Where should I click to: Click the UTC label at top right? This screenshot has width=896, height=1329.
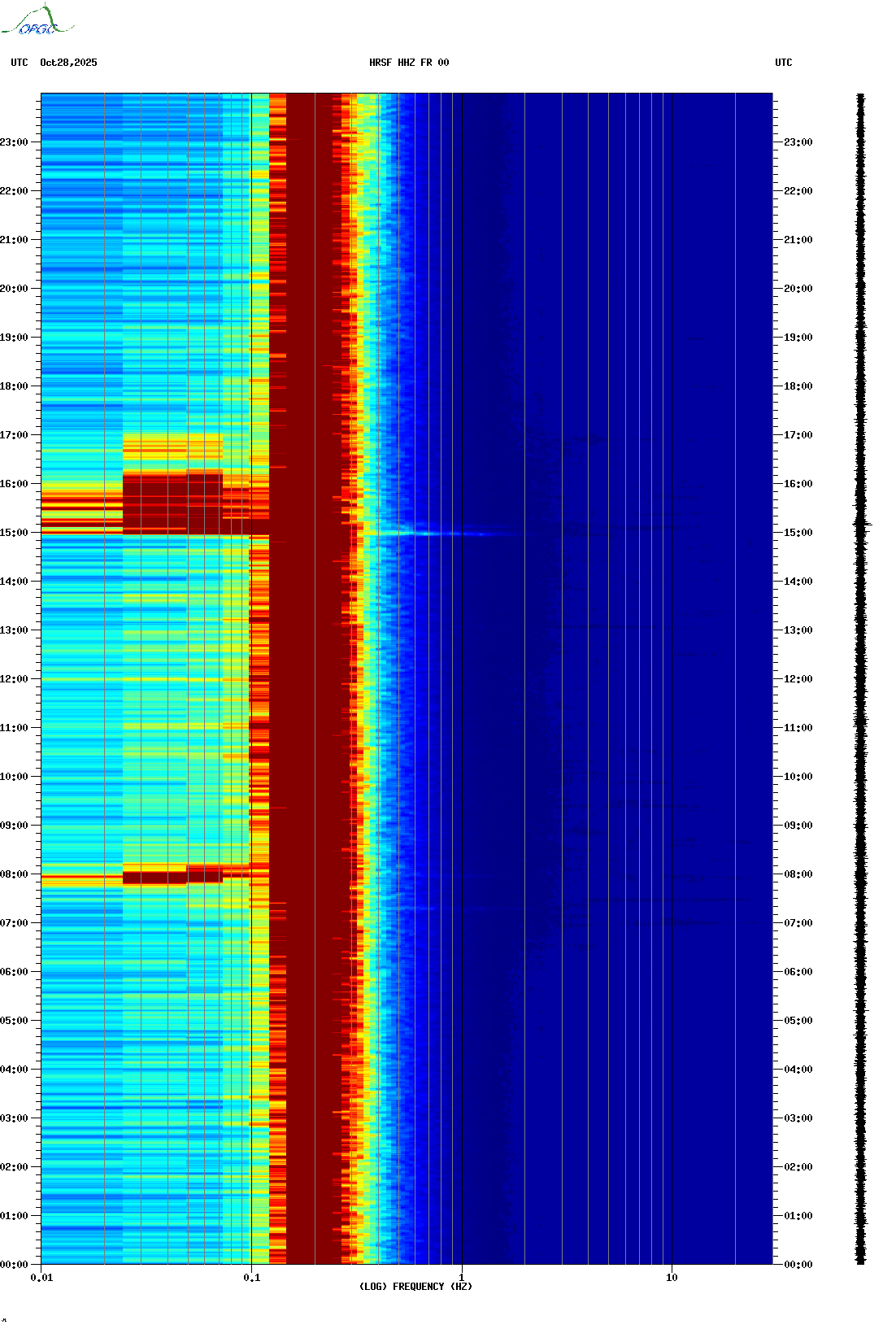[783, 63]
